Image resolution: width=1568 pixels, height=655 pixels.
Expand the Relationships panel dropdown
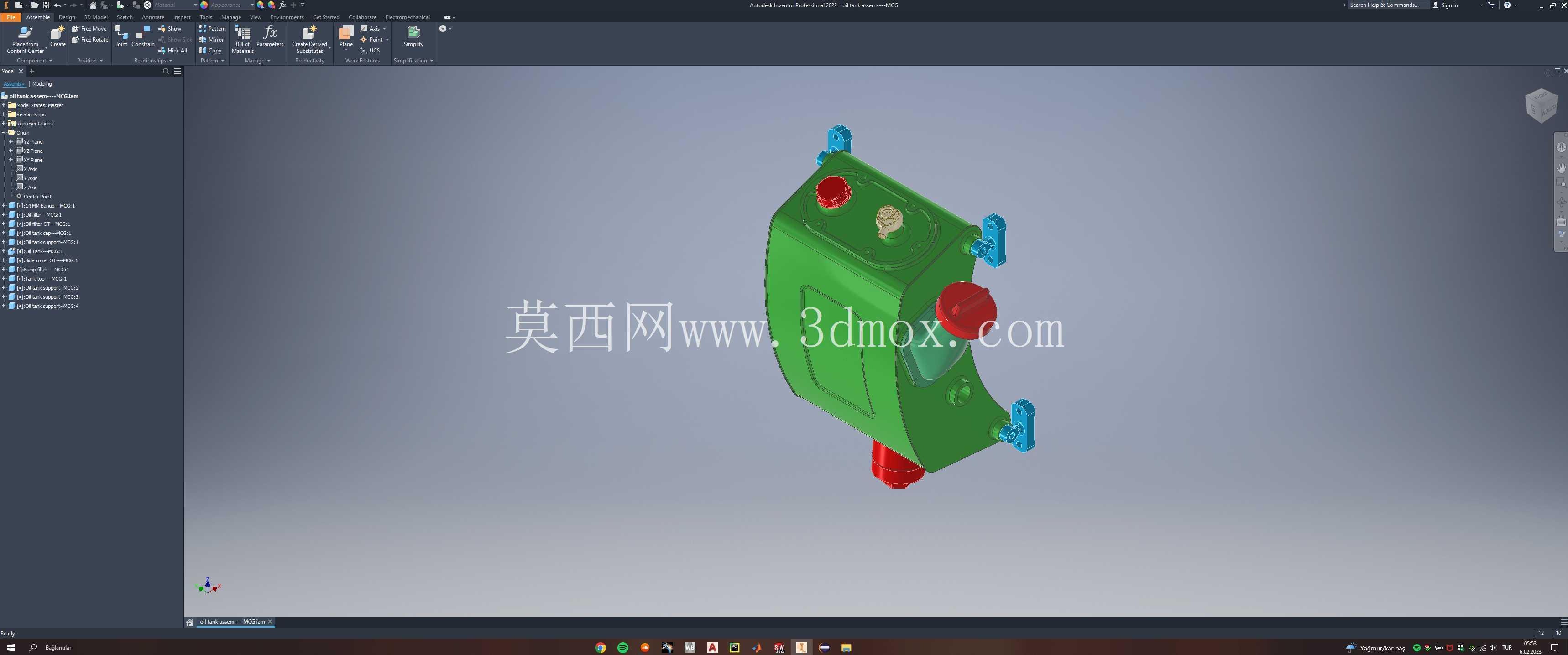tap(153, 61)
